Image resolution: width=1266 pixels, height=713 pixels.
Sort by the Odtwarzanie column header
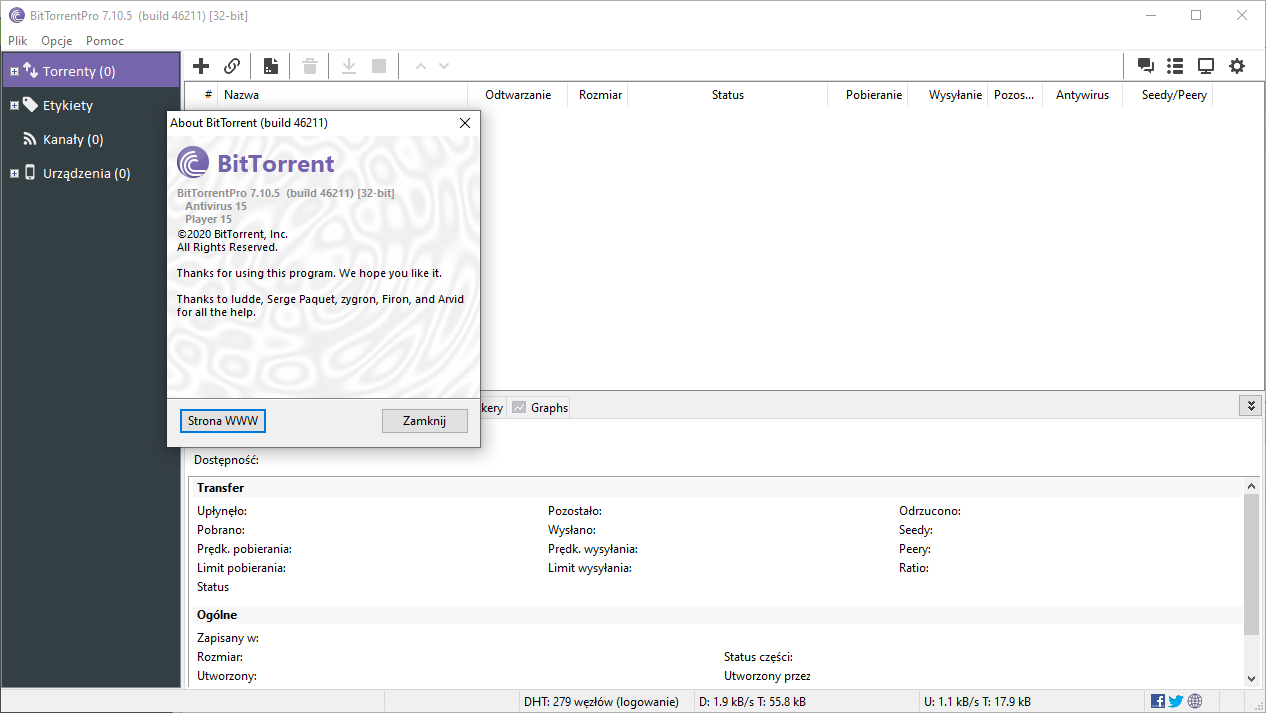[x=518, y=95]
